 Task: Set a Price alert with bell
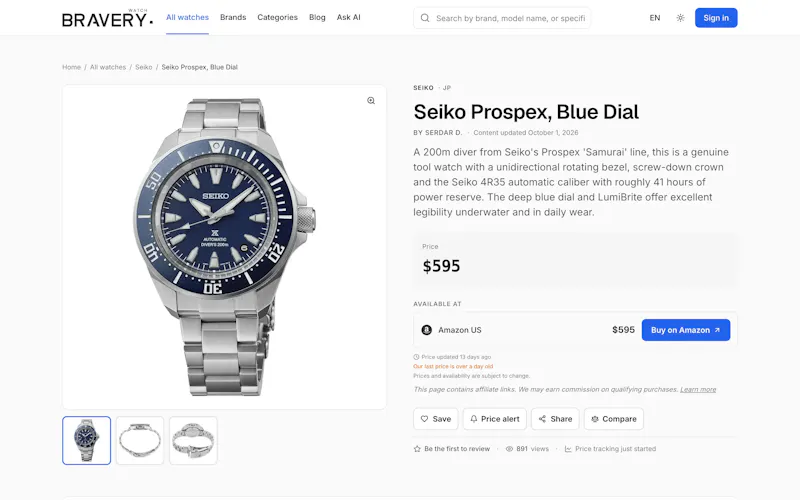[494, 419]
